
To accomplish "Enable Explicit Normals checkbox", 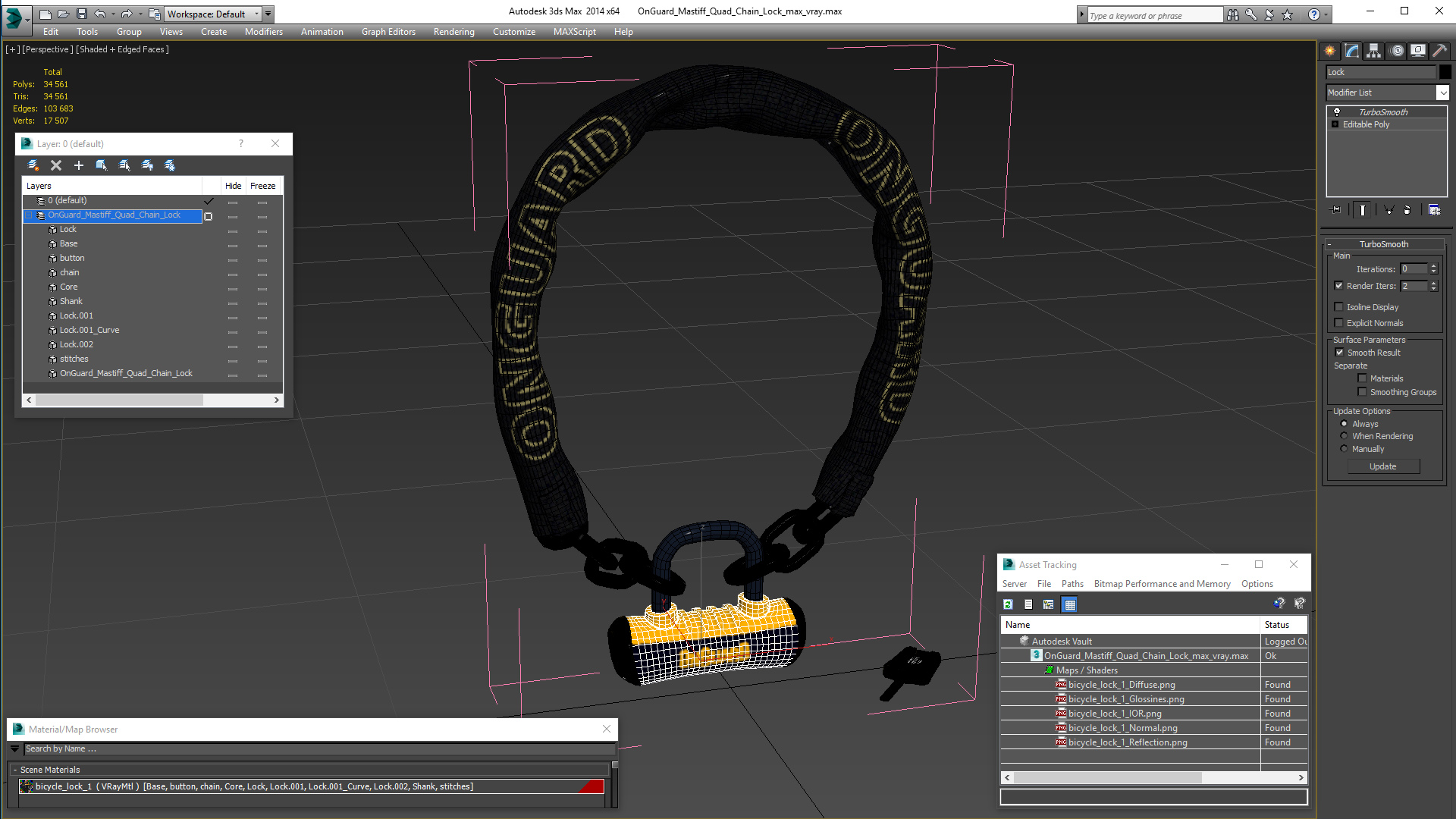I will click(1338, 323).
